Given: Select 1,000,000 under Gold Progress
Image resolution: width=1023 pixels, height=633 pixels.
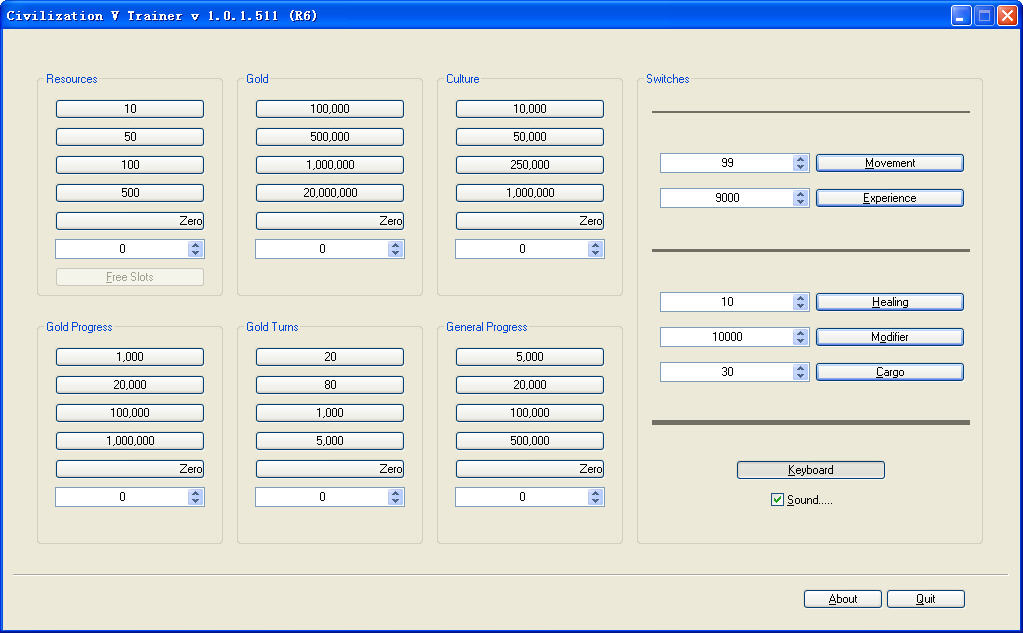Looking at the screenshot, I should pyautogui.click(x=130, y=441).
